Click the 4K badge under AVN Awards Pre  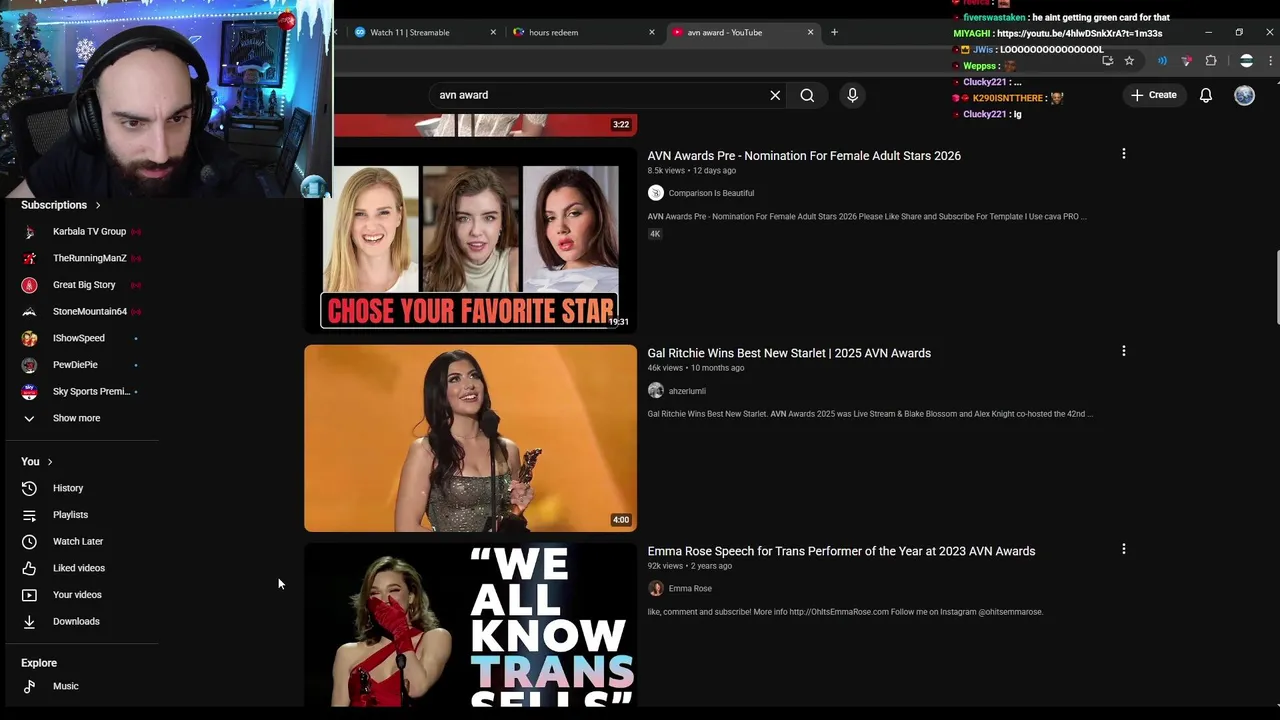(x=655, y=234)
